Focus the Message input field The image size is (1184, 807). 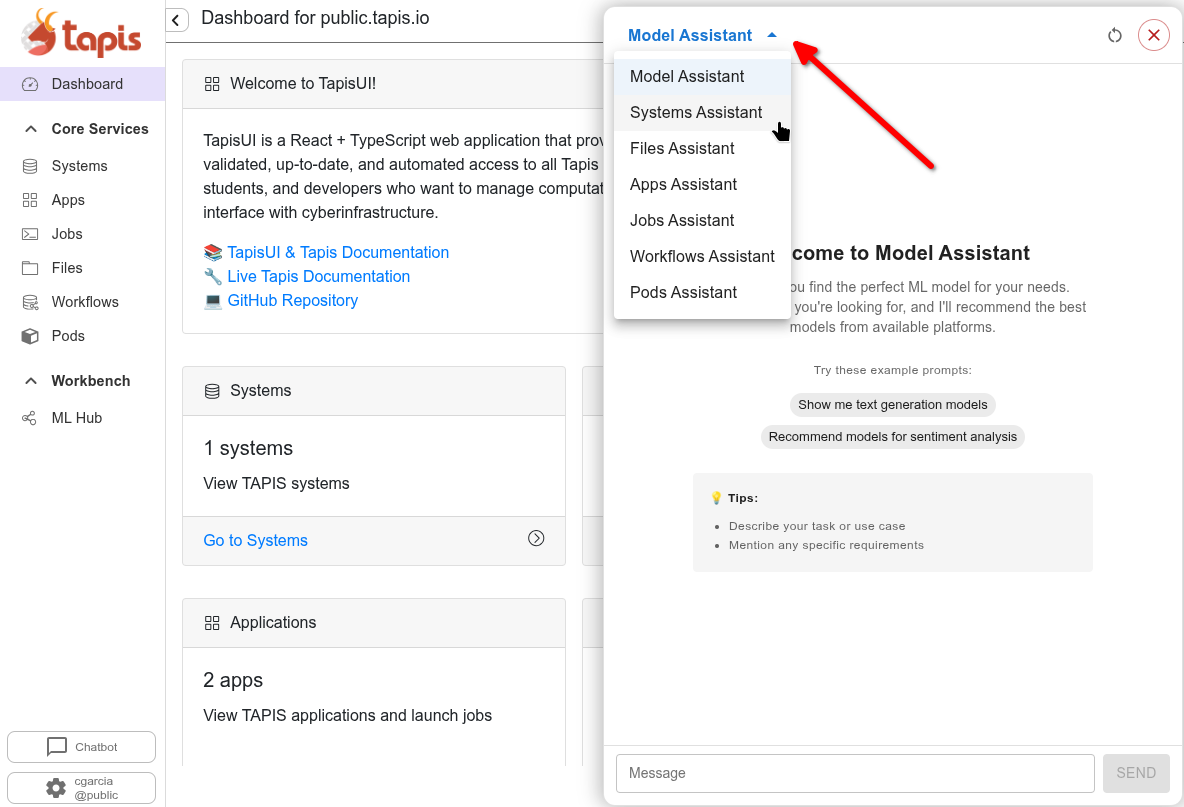855,773
